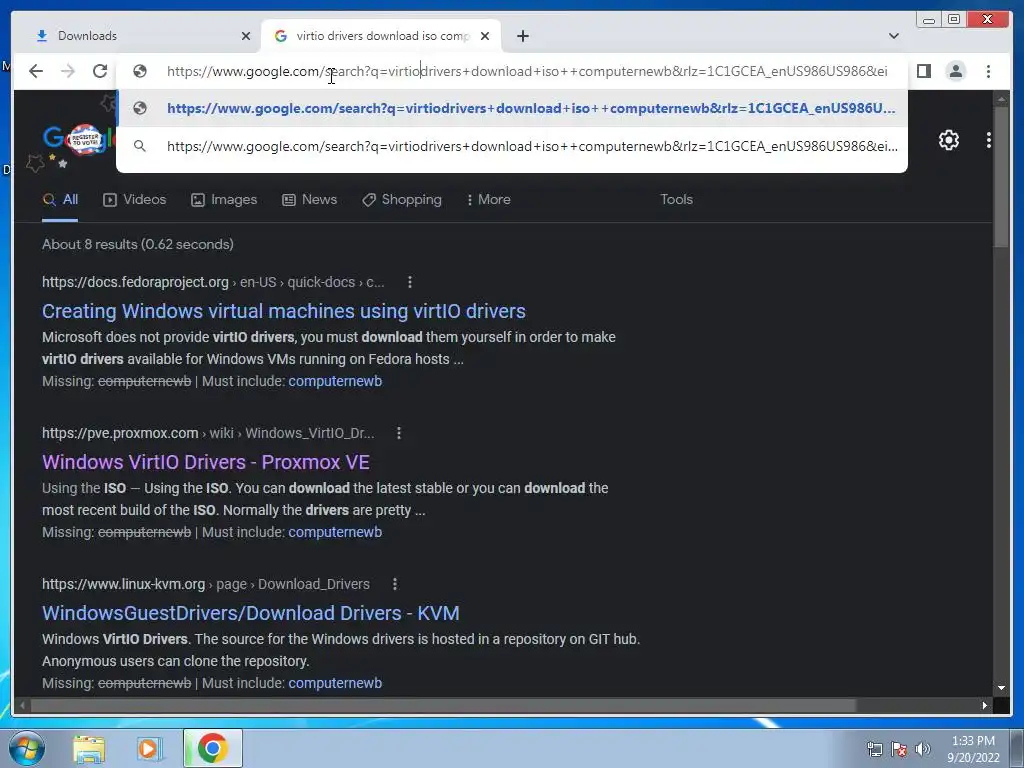Open WindowsGuestDrivers/Download Drivers - KVM result
This screenshot has width=1024, height=768.
coord(251,613)
